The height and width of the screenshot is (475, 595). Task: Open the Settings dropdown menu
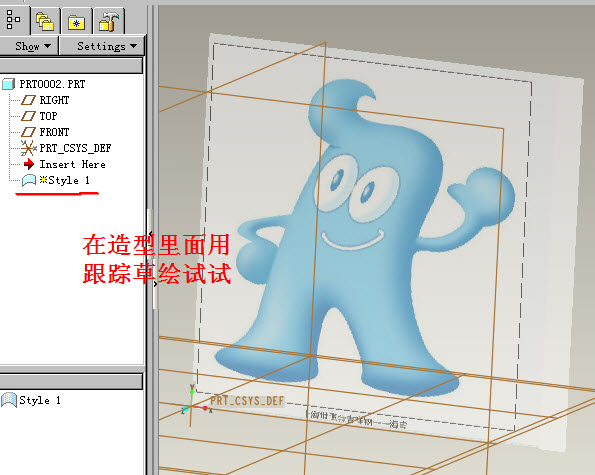pyautogui.click(x=102, y=46)
